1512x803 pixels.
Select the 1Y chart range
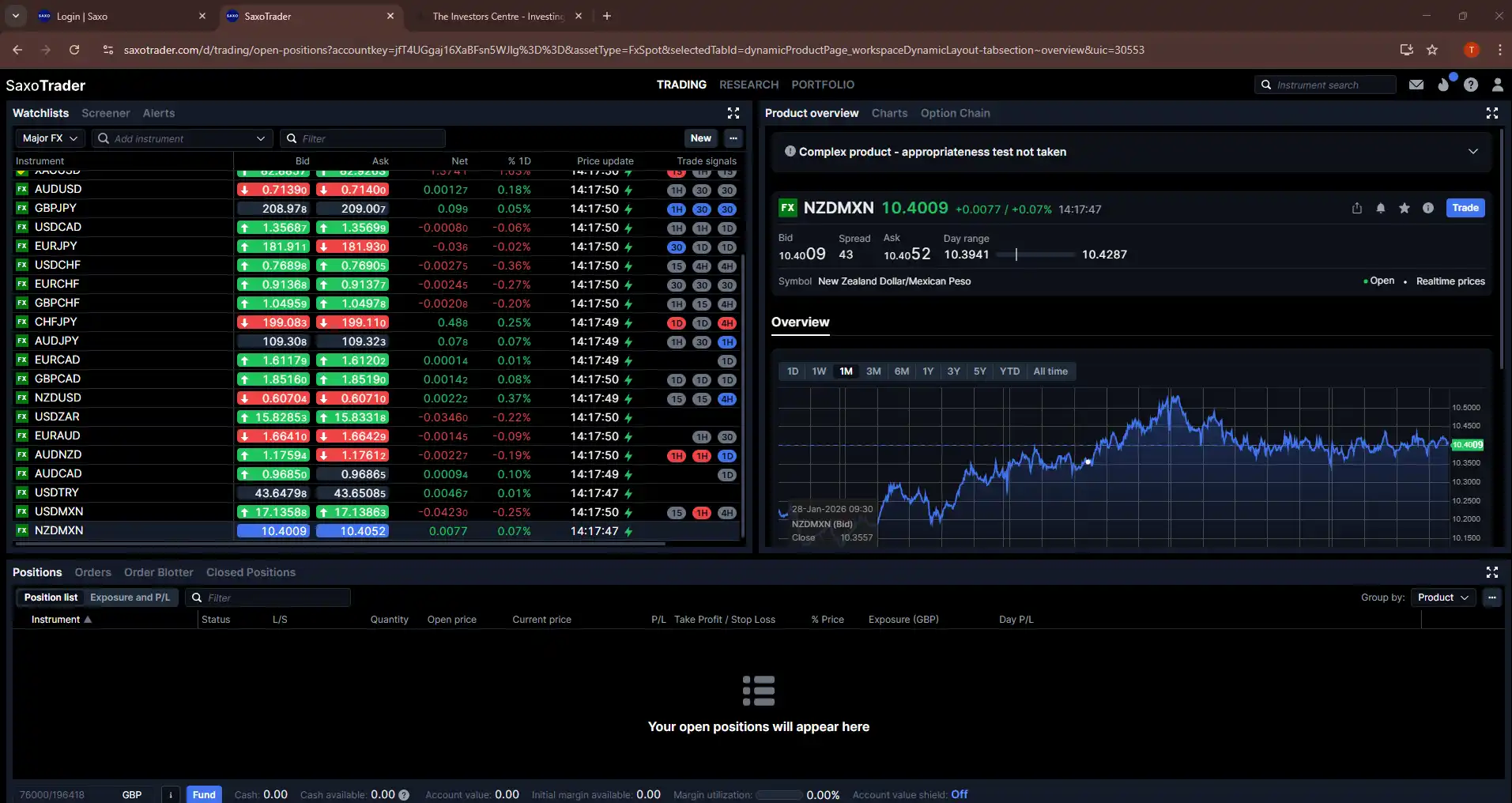point(928,371)
